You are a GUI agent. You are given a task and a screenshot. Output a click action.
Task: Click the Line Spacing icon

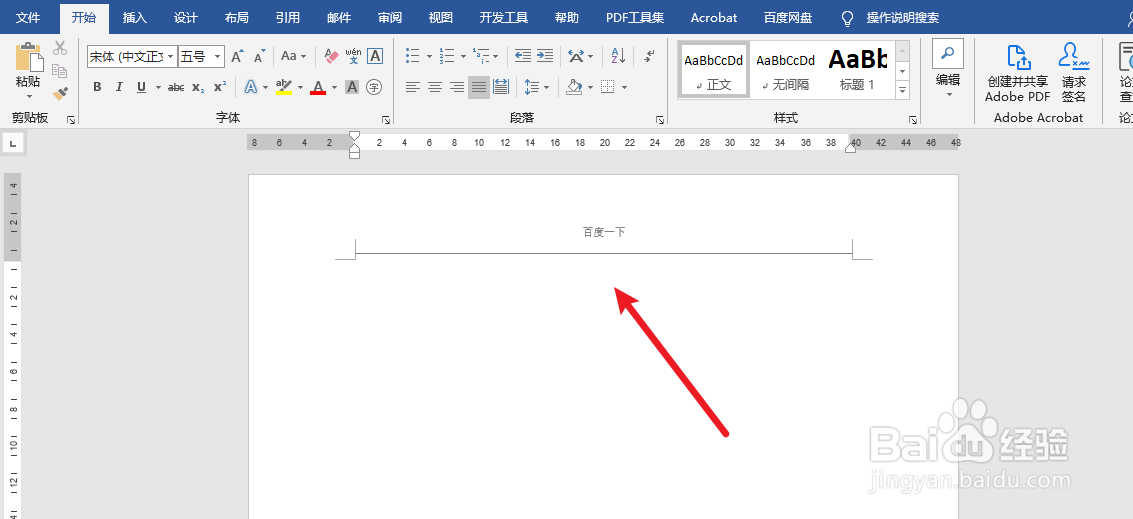[532, 87]
